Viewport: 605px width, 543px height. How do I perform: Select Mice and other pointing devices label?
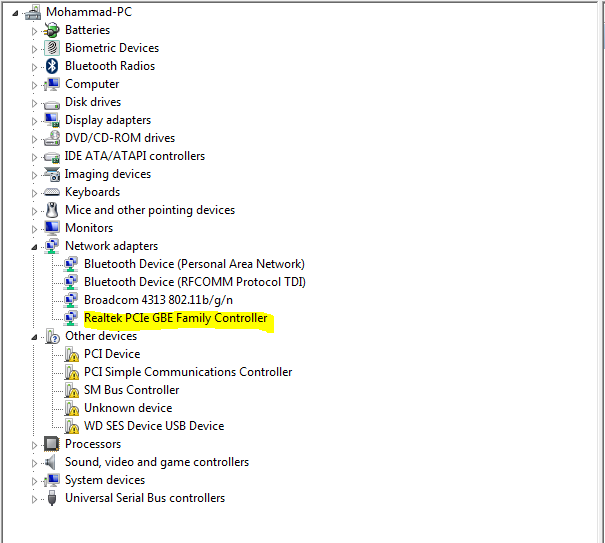click(150, 210)
